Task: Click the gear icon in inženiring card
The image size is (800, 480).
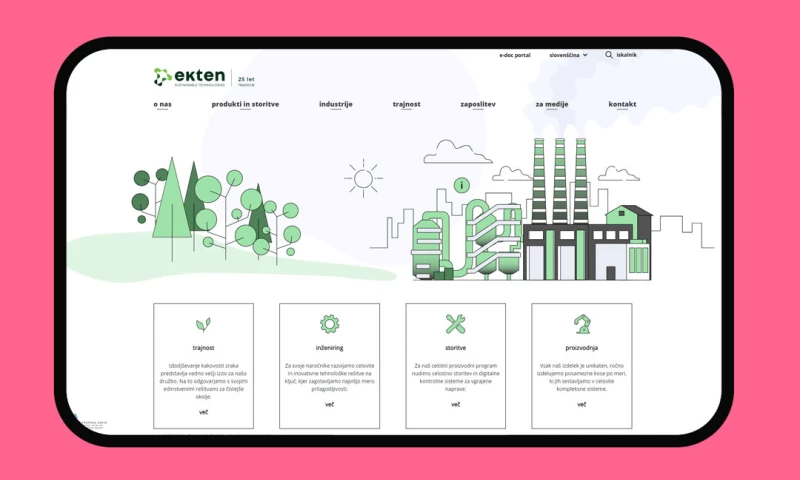Action: coord(330,324)
